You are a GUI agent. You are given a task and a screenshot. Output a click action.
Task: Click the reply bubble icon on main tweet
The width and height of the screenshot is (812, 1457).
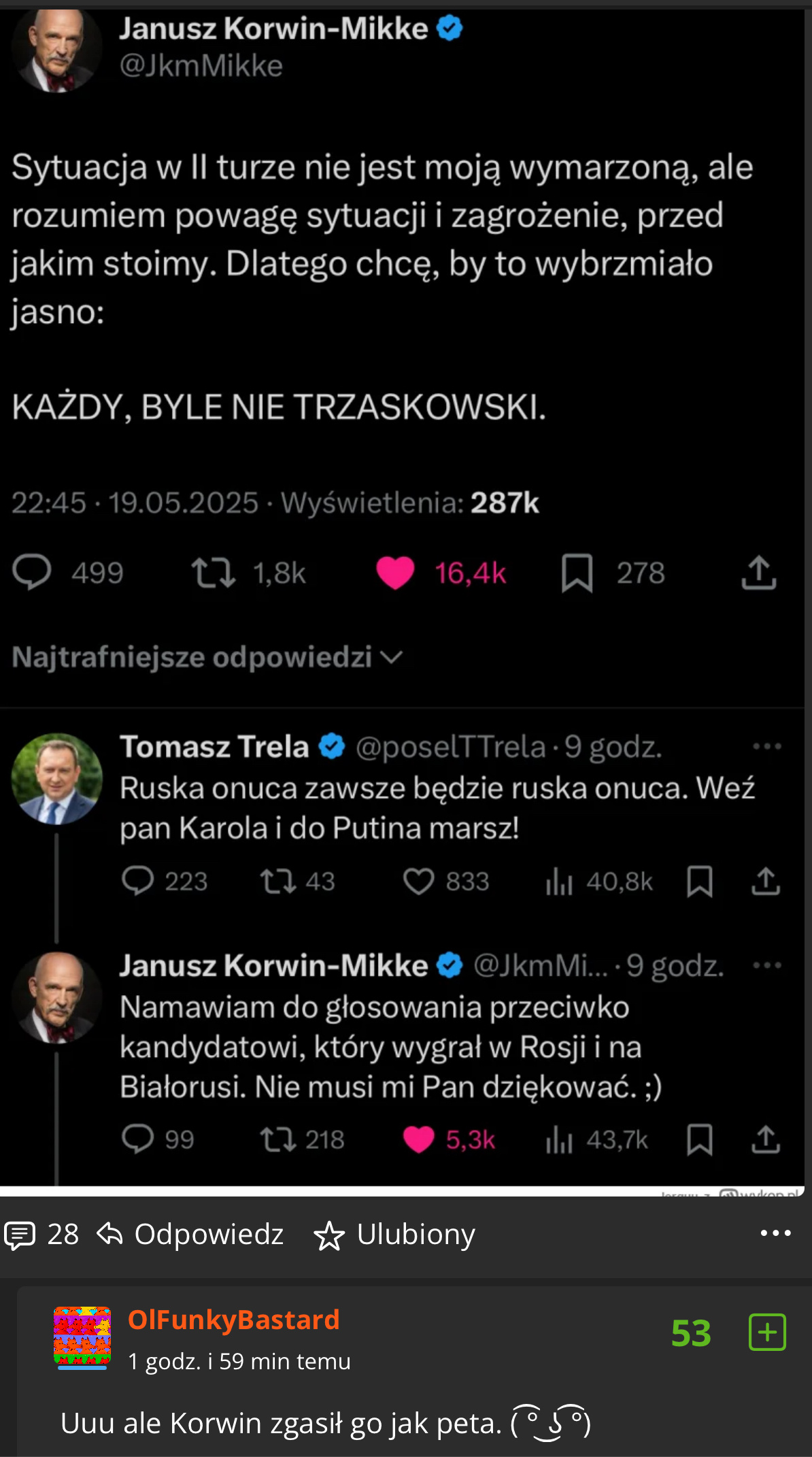[x=31, y=572]
